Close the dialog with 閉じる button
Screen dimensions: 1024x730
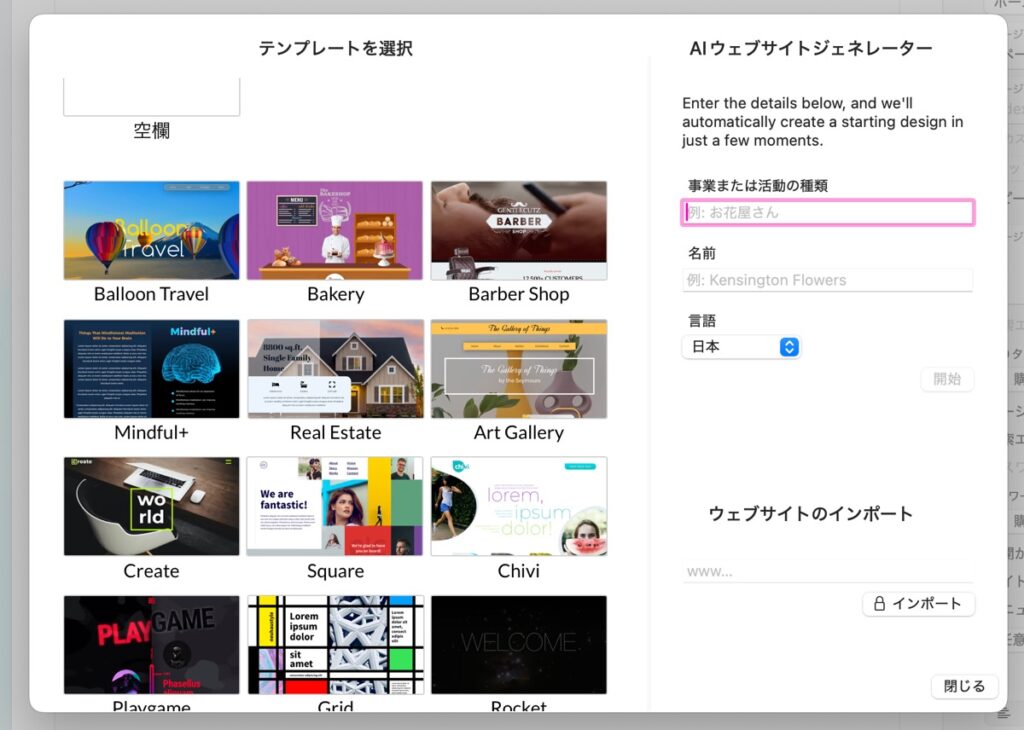[964, 686]
